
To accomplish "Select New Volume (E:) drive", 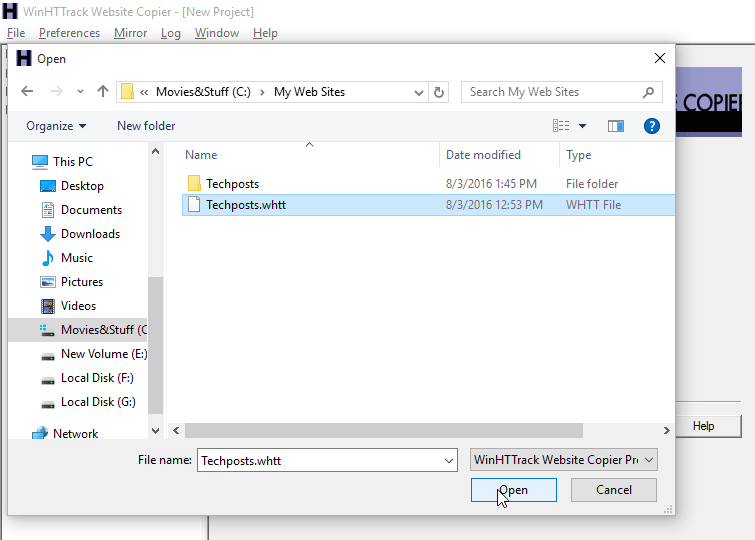I will click(x=104, y=354).
